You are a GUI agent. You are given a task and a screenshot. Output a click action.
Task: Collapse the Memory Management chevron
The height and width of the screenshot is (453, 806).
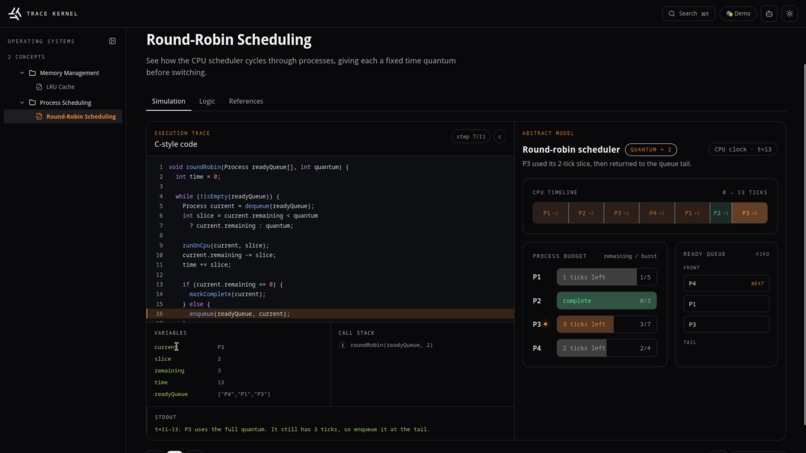tap(22, 73)
